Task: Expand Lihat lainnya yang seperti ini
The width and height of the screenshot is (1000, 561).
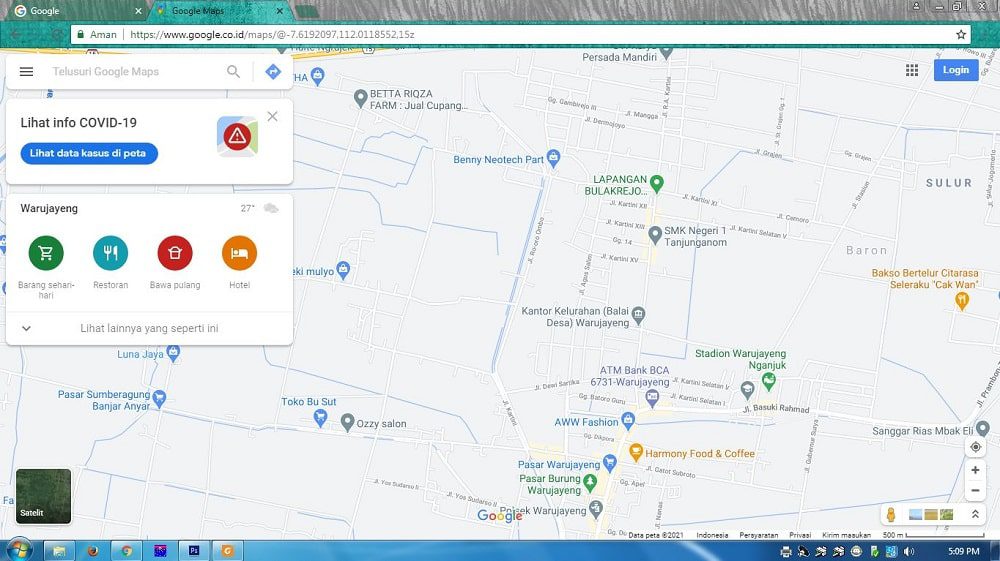Action: [x=149, y=328]
